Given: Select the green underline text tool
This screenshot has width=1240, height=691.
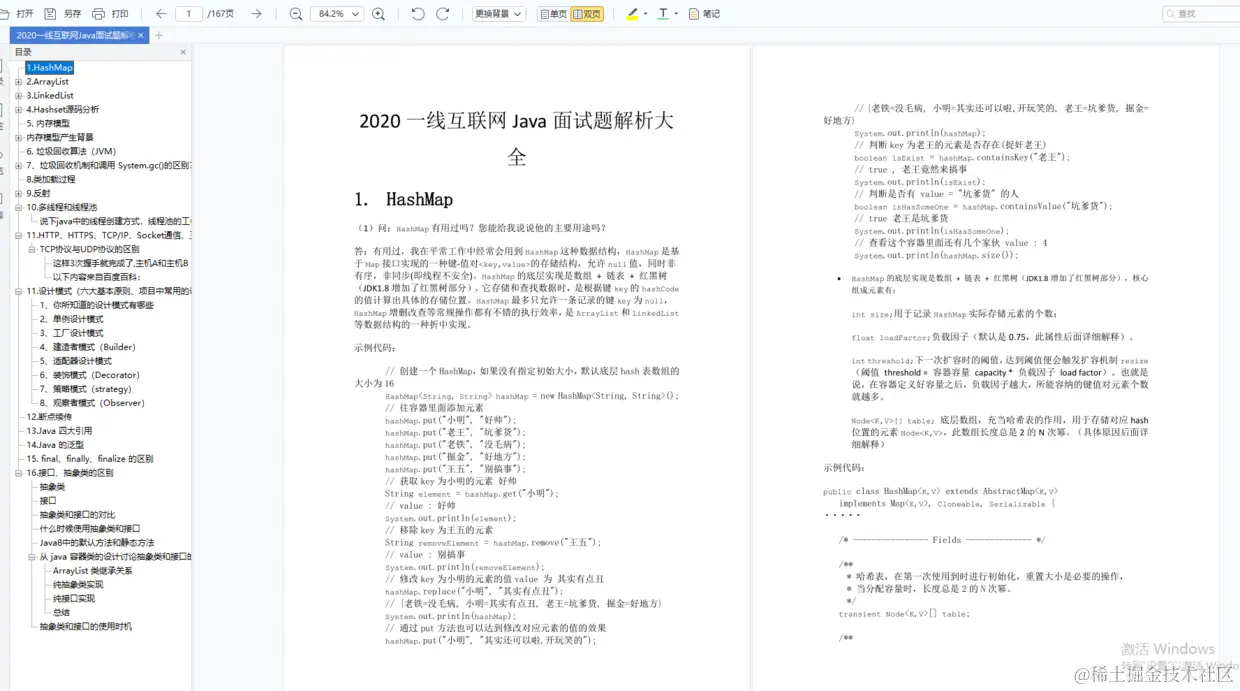Looking at the screenshot, I should 662,14.
